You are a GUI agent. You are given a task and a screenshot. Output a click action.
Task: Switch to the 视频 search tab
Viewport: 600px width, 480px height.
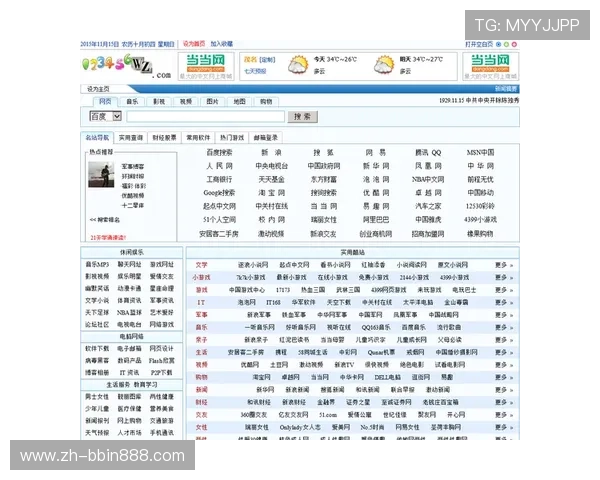point(186,102)
